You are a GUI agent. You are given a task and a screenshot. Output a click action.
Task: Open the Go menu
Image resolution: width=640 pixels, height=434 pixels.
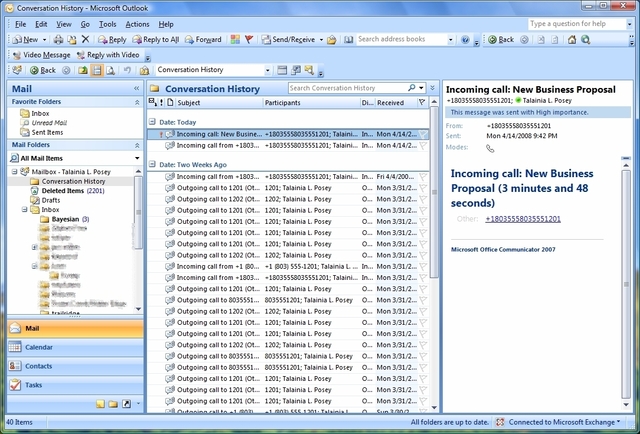coord(85,24)
